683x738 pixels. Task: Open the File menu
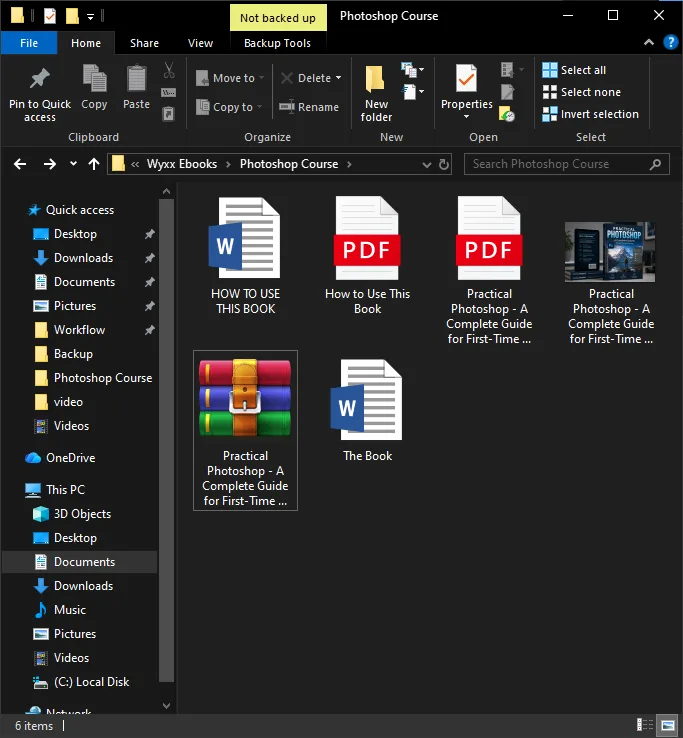point(29,43)
